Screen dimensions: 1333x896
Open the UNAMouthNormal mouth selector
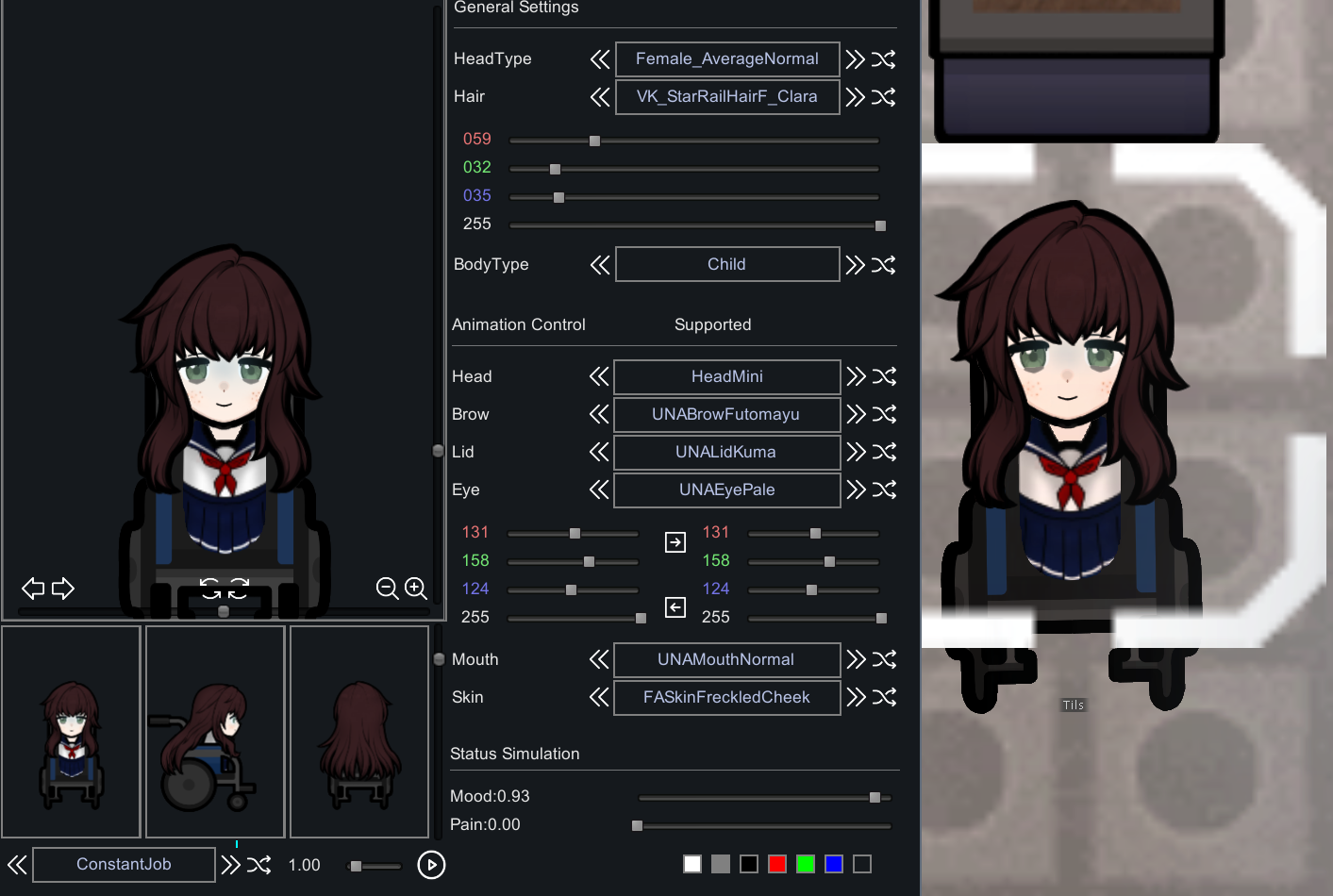[x=727, y=659]
